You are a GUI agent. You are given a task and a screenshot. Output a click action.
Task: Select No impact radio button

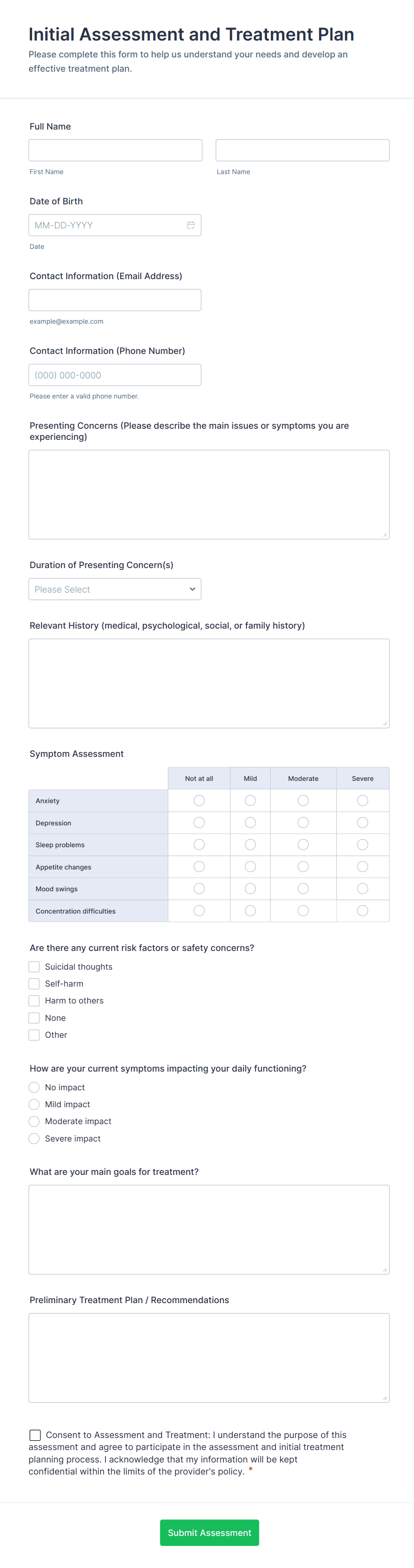pyautogui.click(x=34, y=1087)
